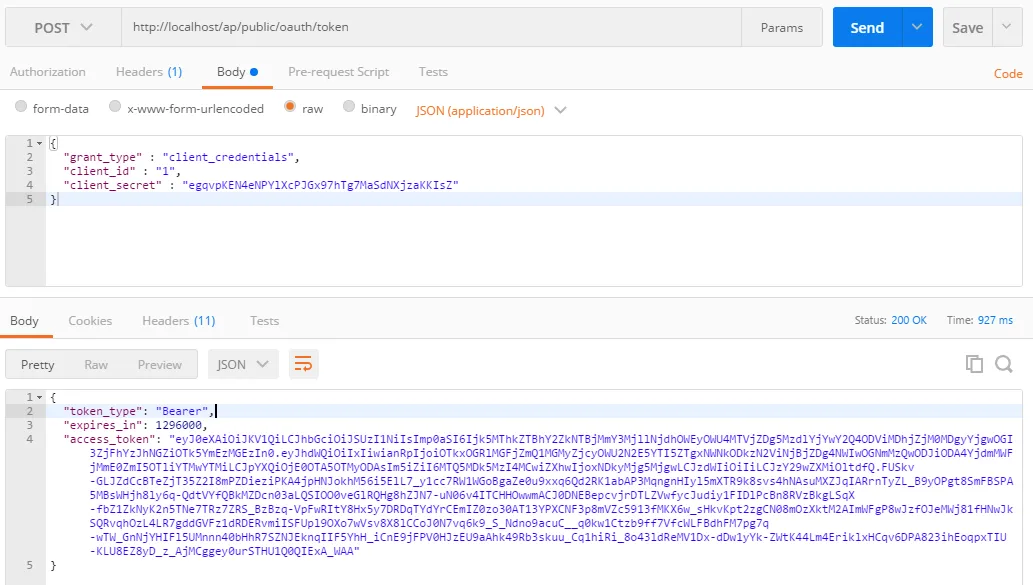This screenshot has width=1033, height=585.
Task: Open the POST method dropdown
Action: (64, 27)
